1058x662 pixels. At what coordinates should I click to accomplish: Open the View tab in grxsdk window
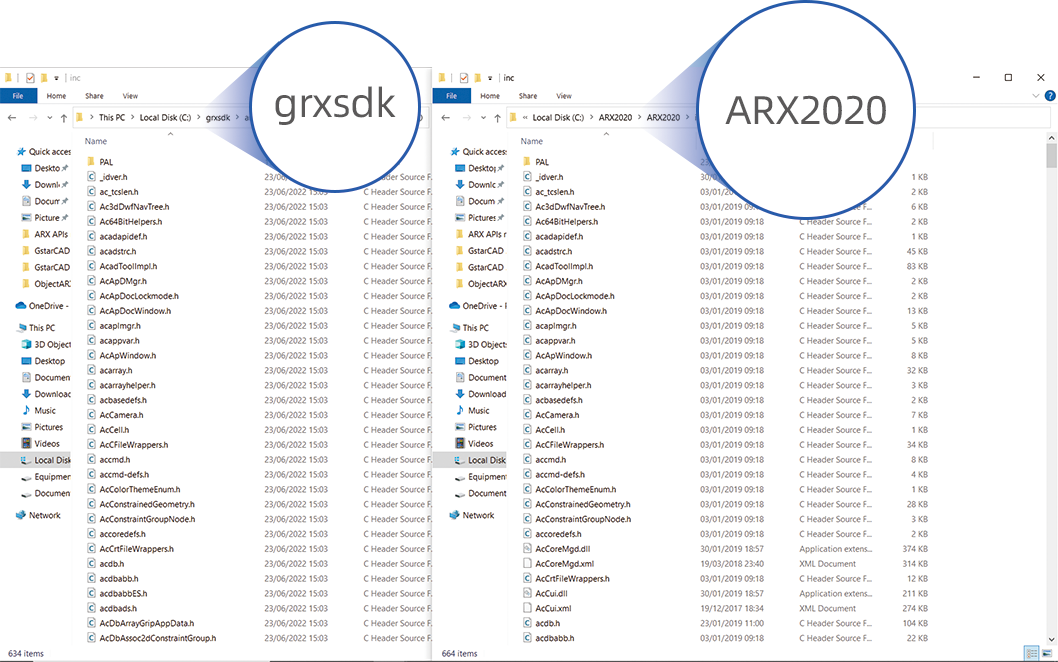tap(130, 96)
